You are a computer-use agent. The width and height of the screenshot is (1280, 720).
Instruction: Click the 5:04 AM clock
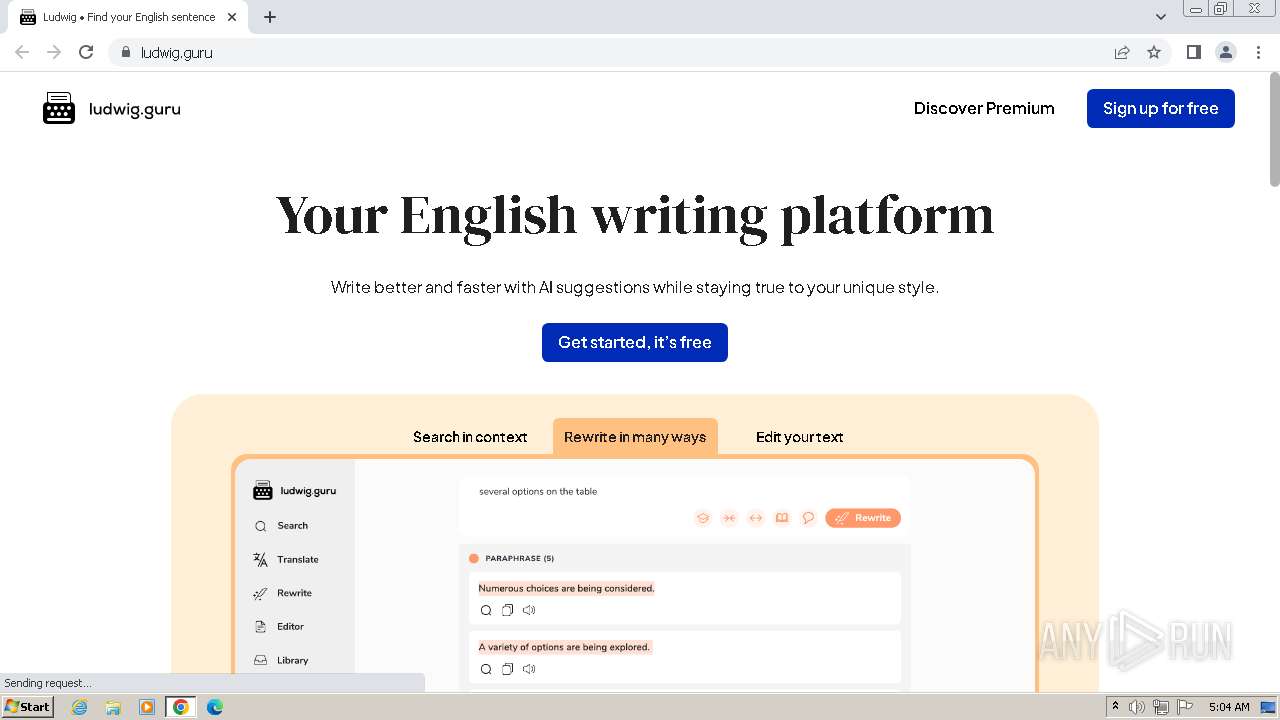[1229, 707]
